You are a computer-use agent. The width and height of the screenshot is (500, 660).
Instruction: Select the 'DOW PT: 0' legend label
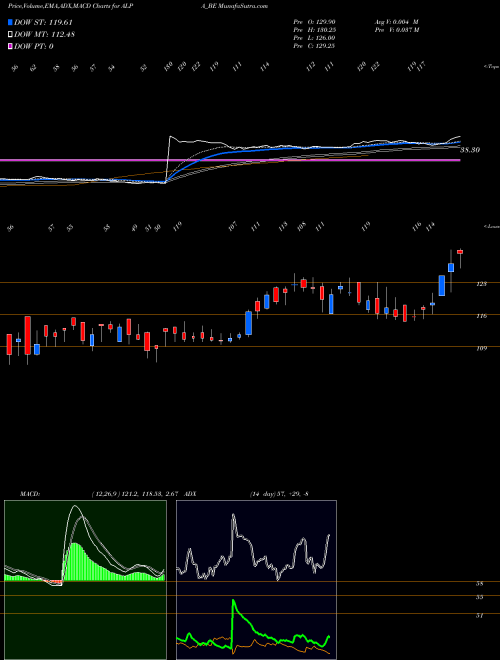pyautogui.click(x=33, y=46)
